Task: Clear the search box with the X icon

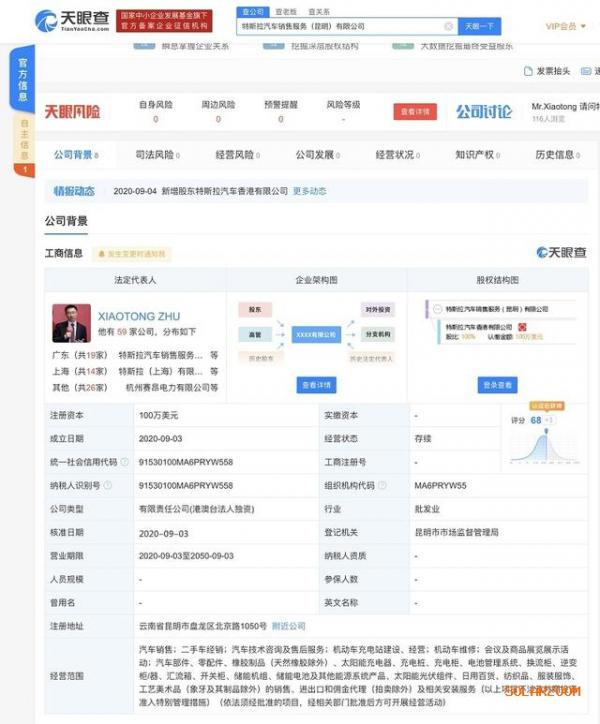Action: point(448,26)
